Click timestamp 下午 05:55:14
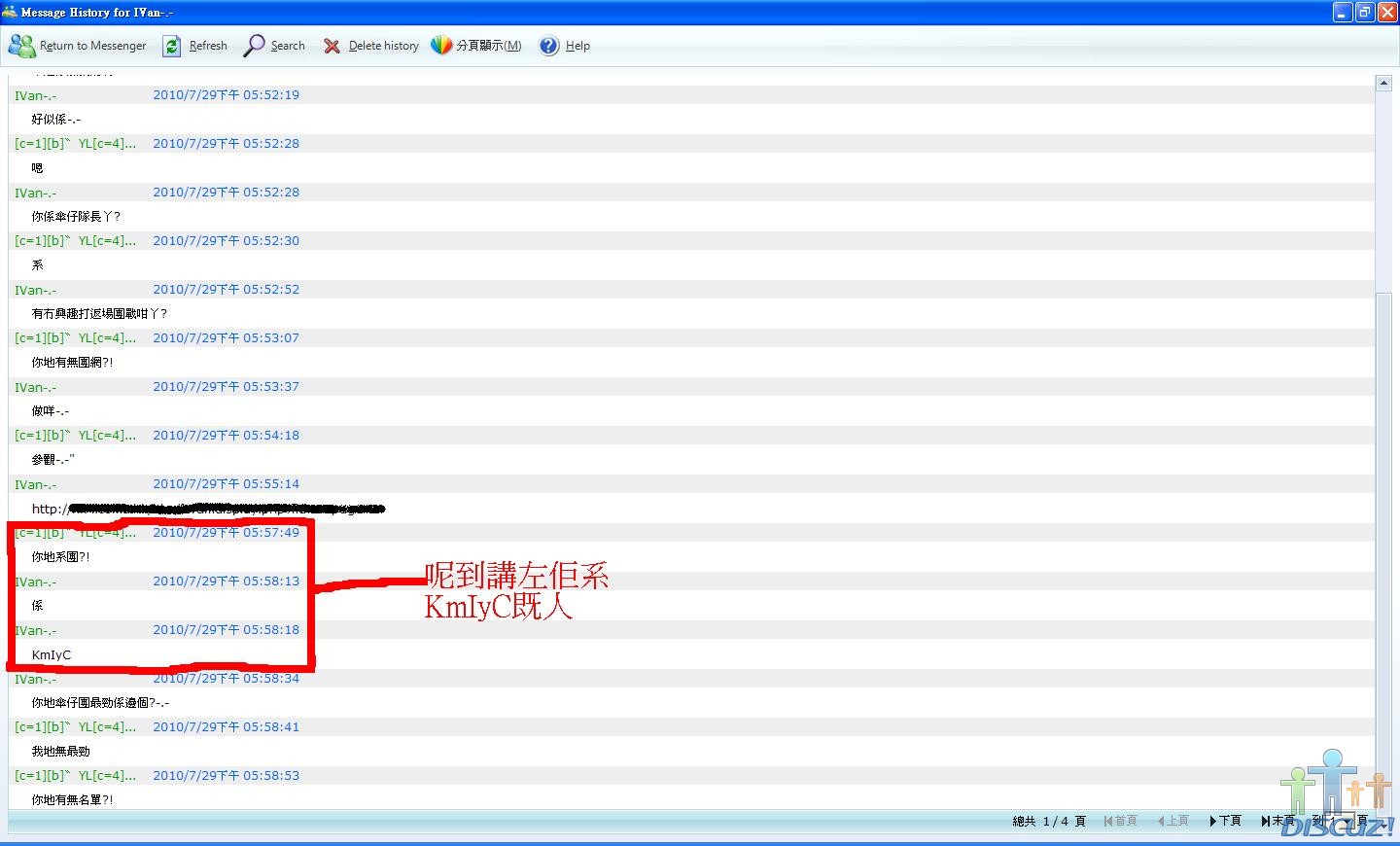Screen dimensions: 1400x846 pos(226,484)
